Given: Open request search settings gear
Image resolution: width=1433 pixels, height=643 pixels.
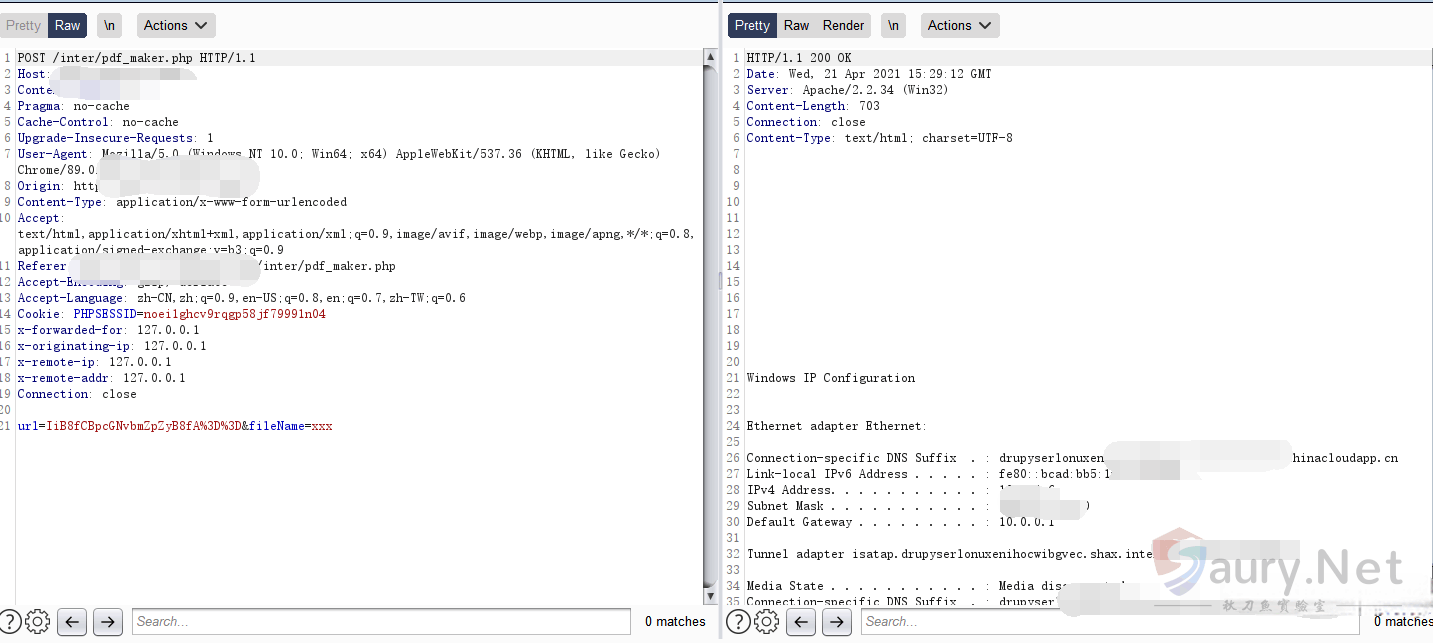Looking at the screenshot, I should [38, 622].
